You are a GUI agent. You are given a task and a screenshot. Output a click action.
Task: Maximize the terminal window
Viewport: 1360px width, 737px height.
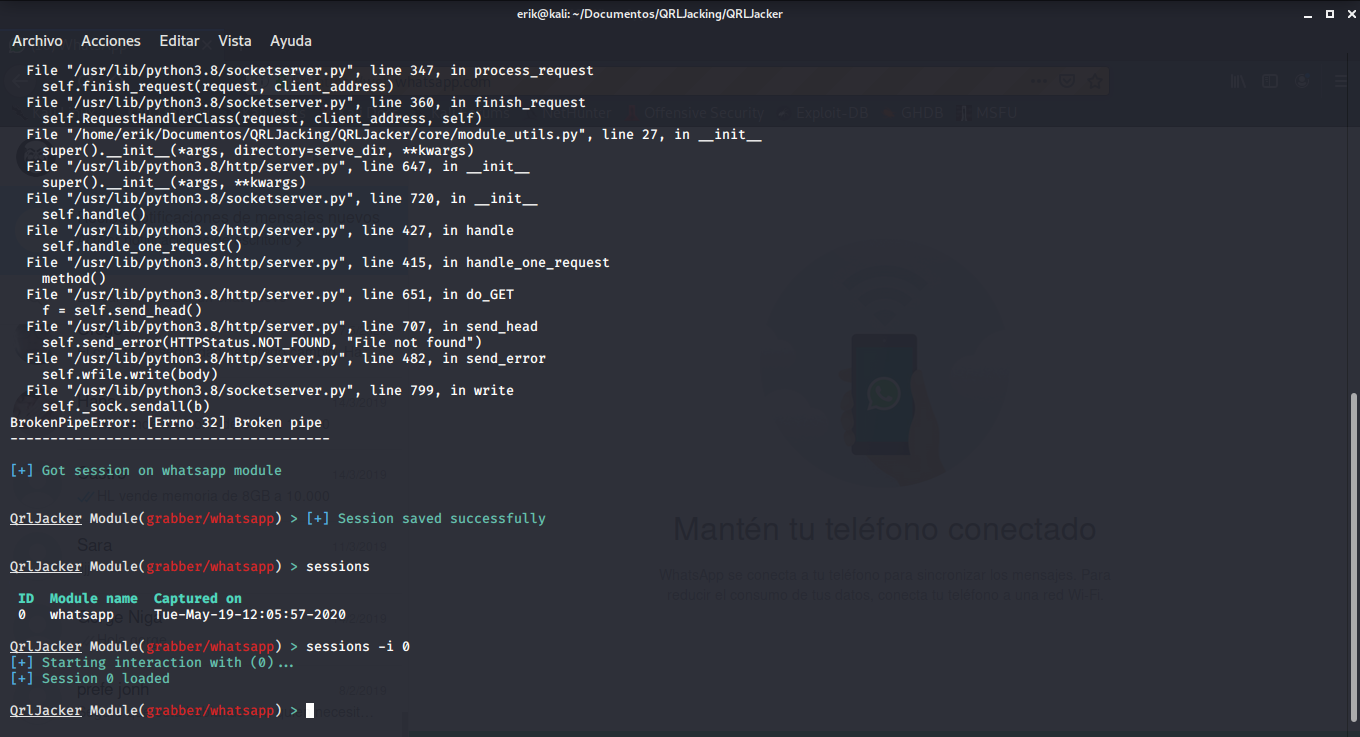tap(1329, 14)
